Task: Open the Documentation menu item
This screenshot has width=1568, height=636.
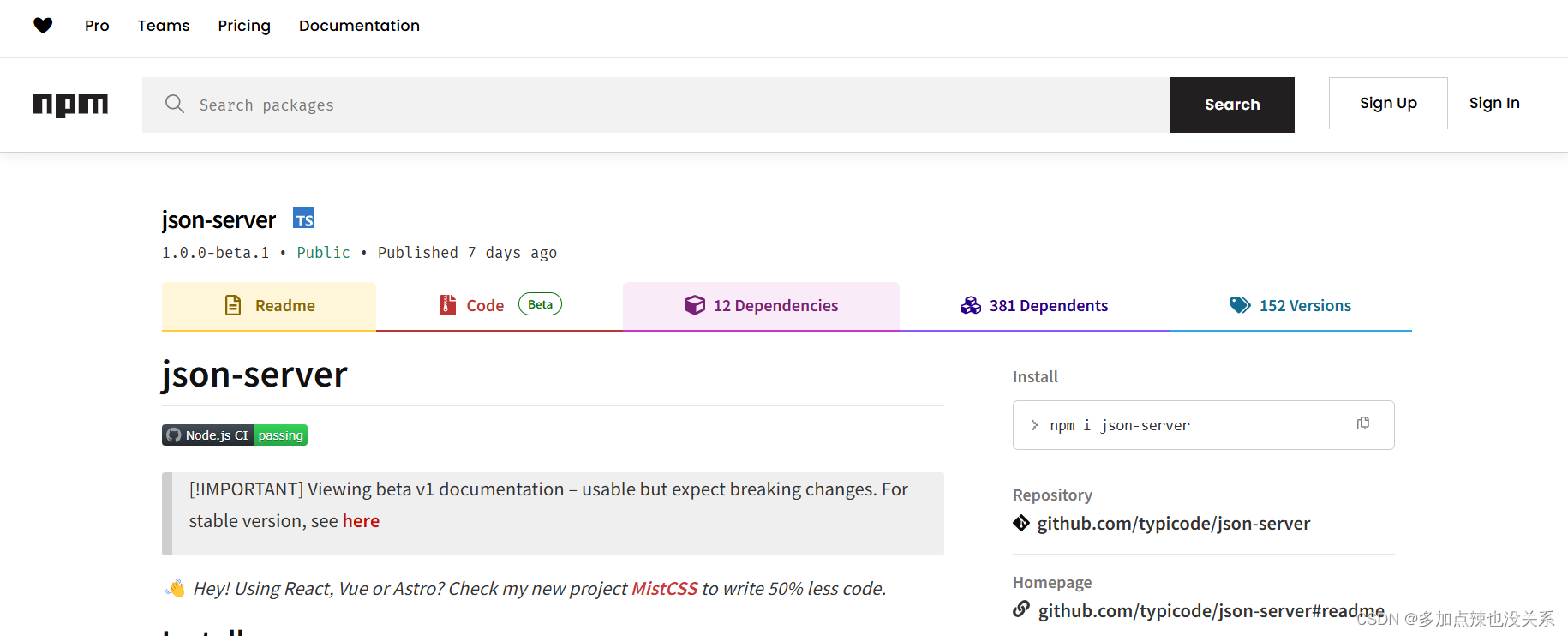Action: point(359,26)
